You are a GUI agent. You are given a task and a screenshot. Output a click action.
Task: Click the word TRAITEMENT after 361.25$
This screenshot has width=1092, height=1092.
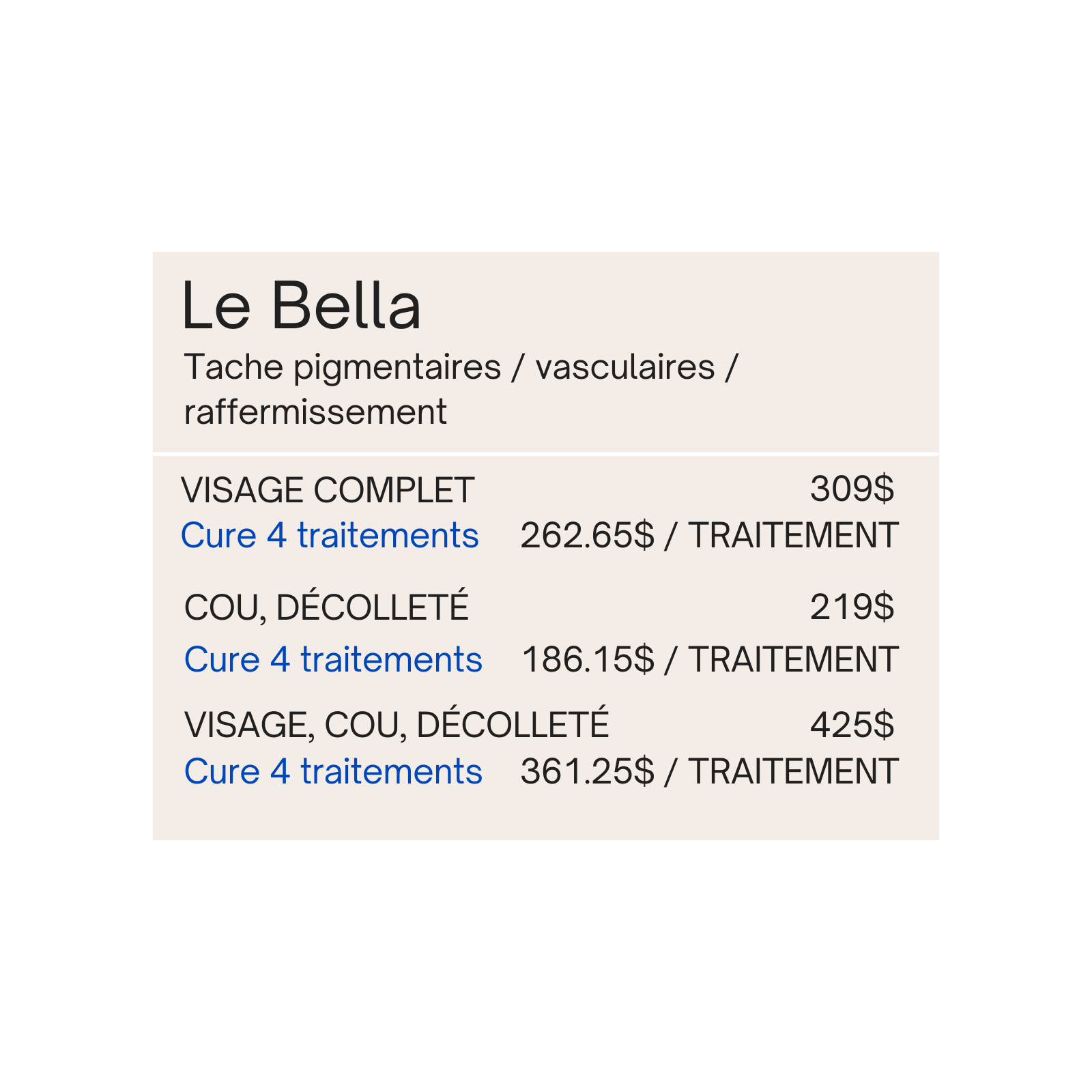click(793, 771)
